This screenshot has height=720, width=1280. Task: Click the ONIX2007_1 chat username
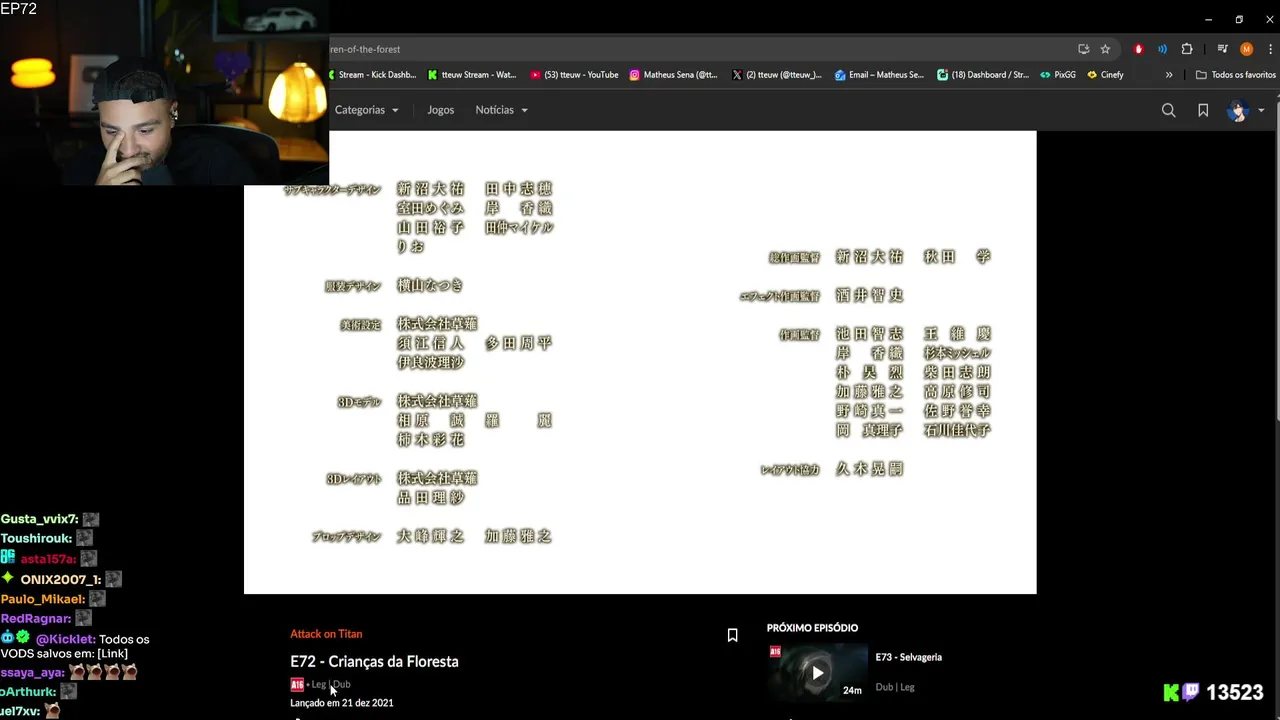[x=61, y=579]
